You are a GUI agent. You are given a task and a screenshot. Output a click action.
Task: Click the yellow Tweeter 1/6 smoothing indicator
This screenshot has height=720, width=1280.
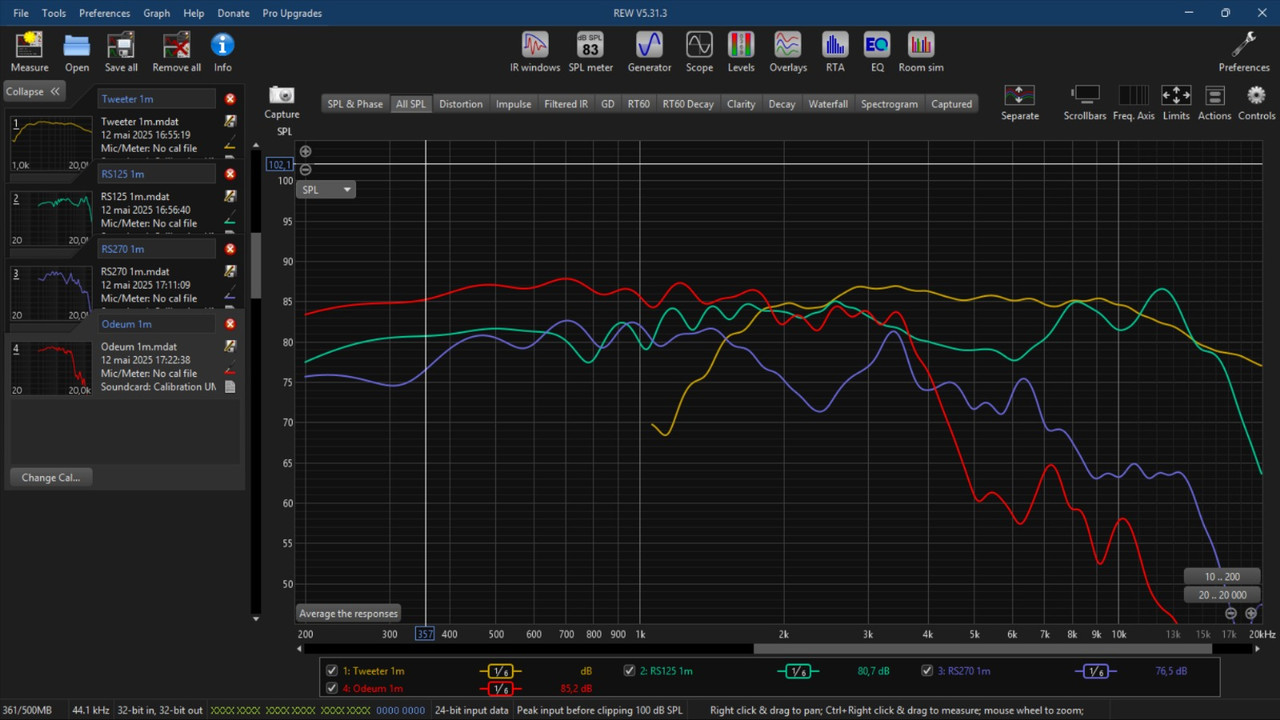501,672
